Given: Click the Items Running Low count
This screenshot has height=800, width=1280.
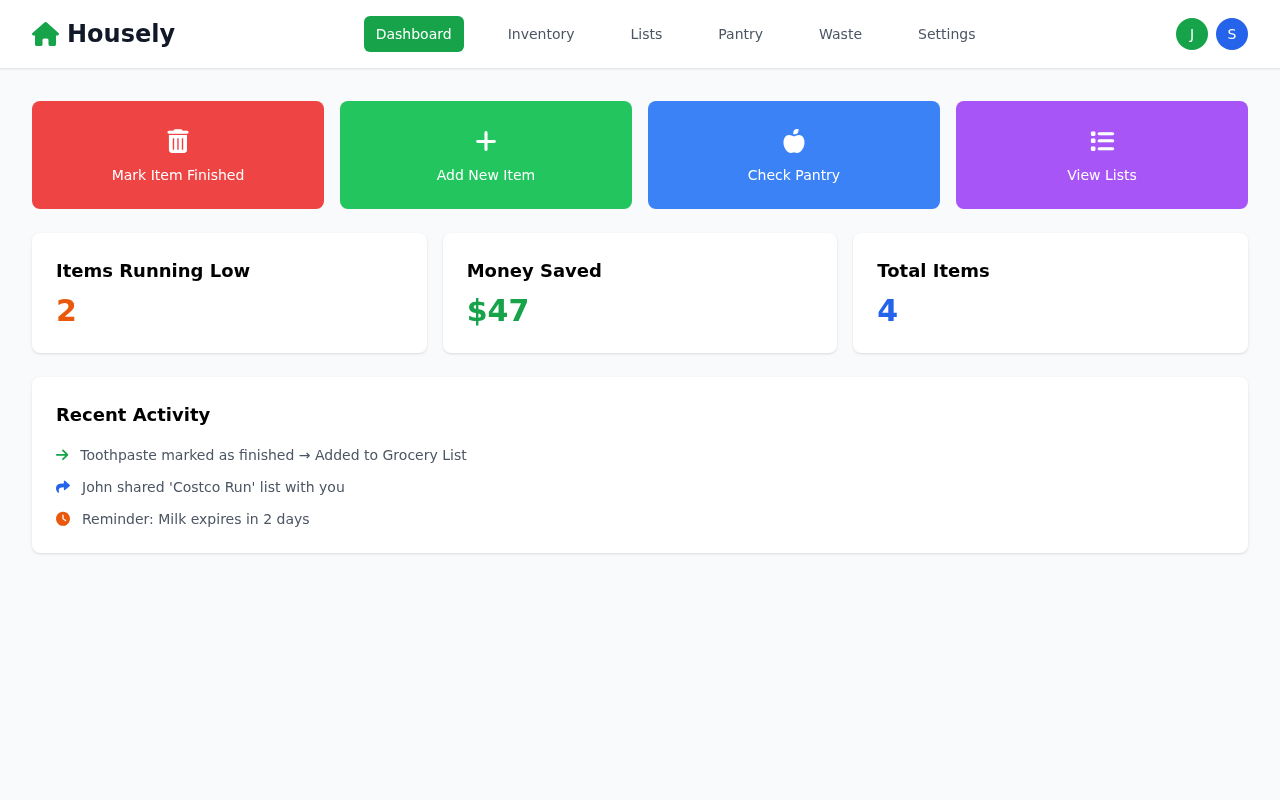Looking at the screenshot, I should point(66,310).
